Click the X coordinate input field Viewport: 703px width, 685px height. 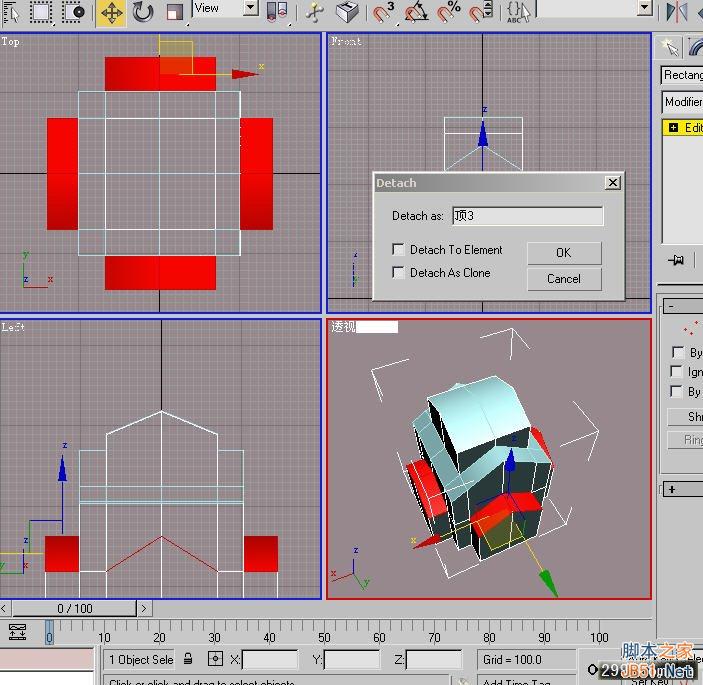click(270, 659)
